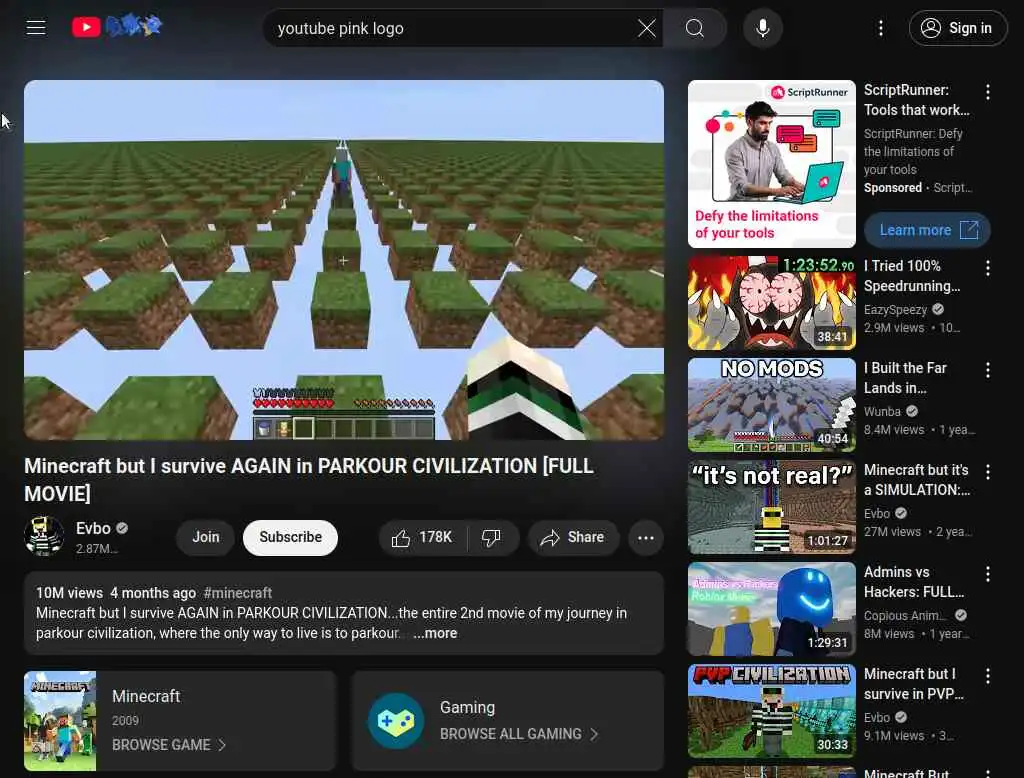Viewport: 1024px width, 778px height.
Task: Click Learn more external-link icon
Action: coord(969,230)
